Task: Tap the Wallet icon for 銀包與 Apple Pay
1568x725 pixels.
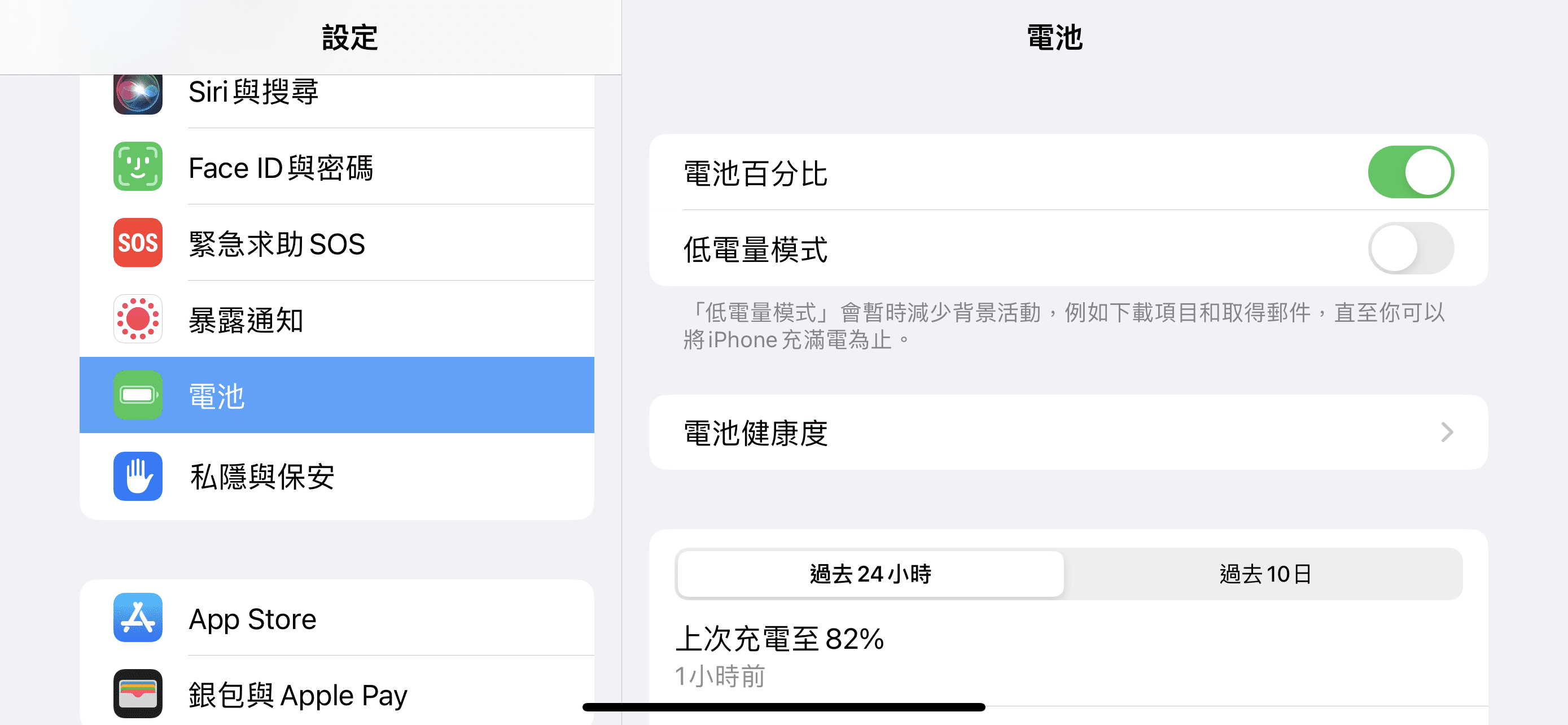Action: (x=138, y=694)
